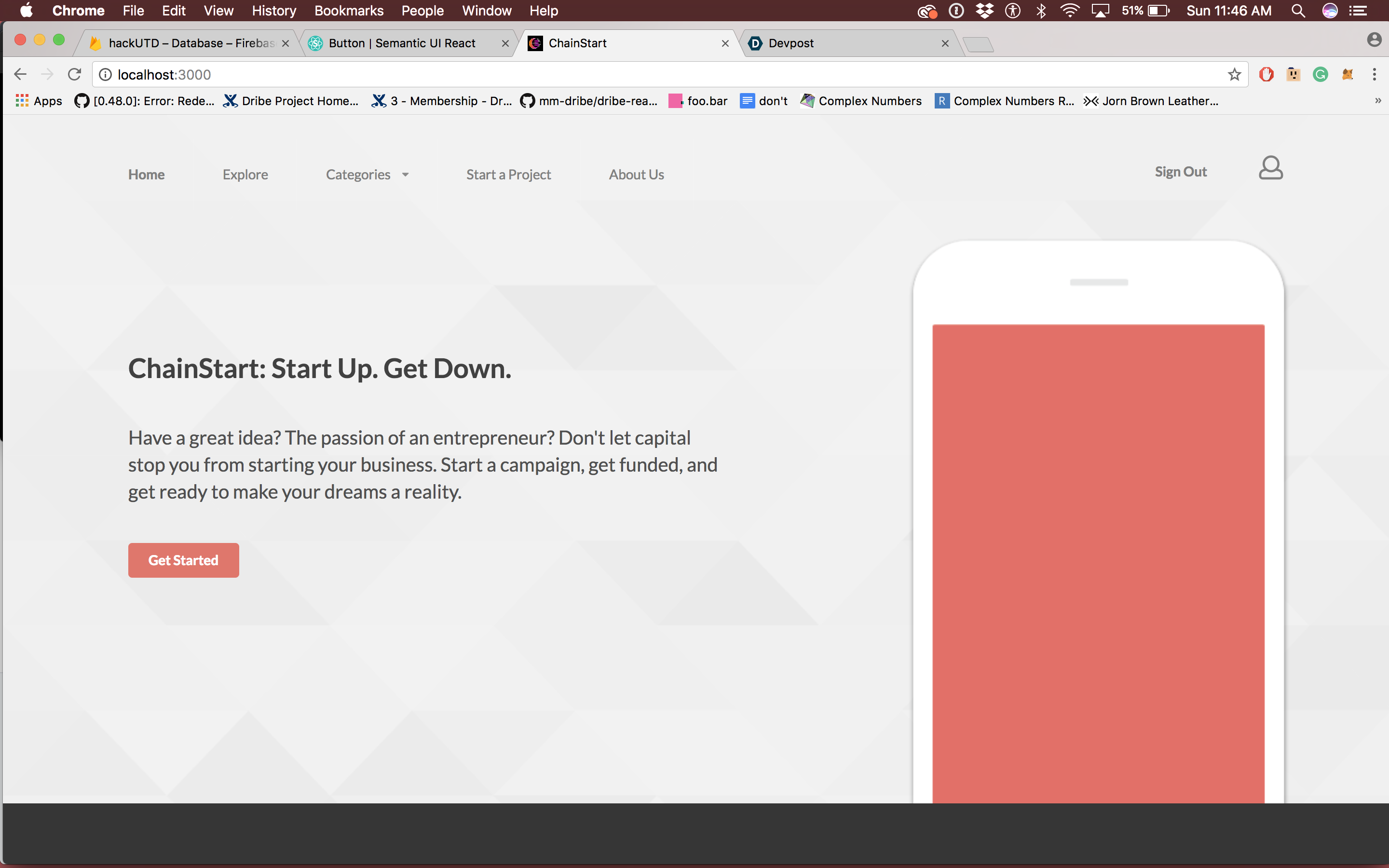Close the hackUTD Firebase tab

click(285, 43)
